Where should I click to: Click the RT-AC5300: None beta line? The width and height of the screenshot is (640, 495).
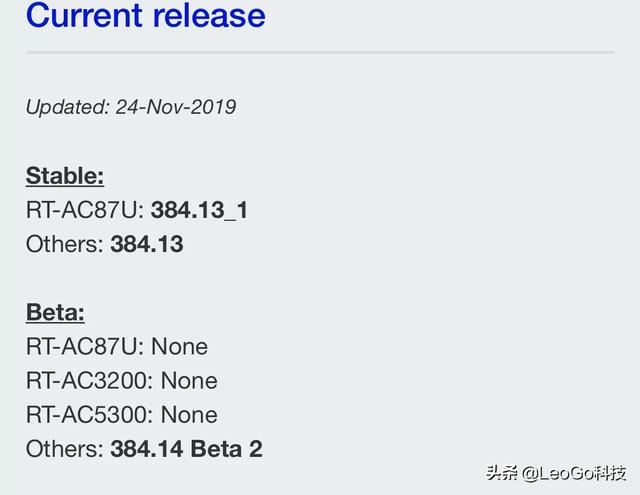[x=122, y=415]
